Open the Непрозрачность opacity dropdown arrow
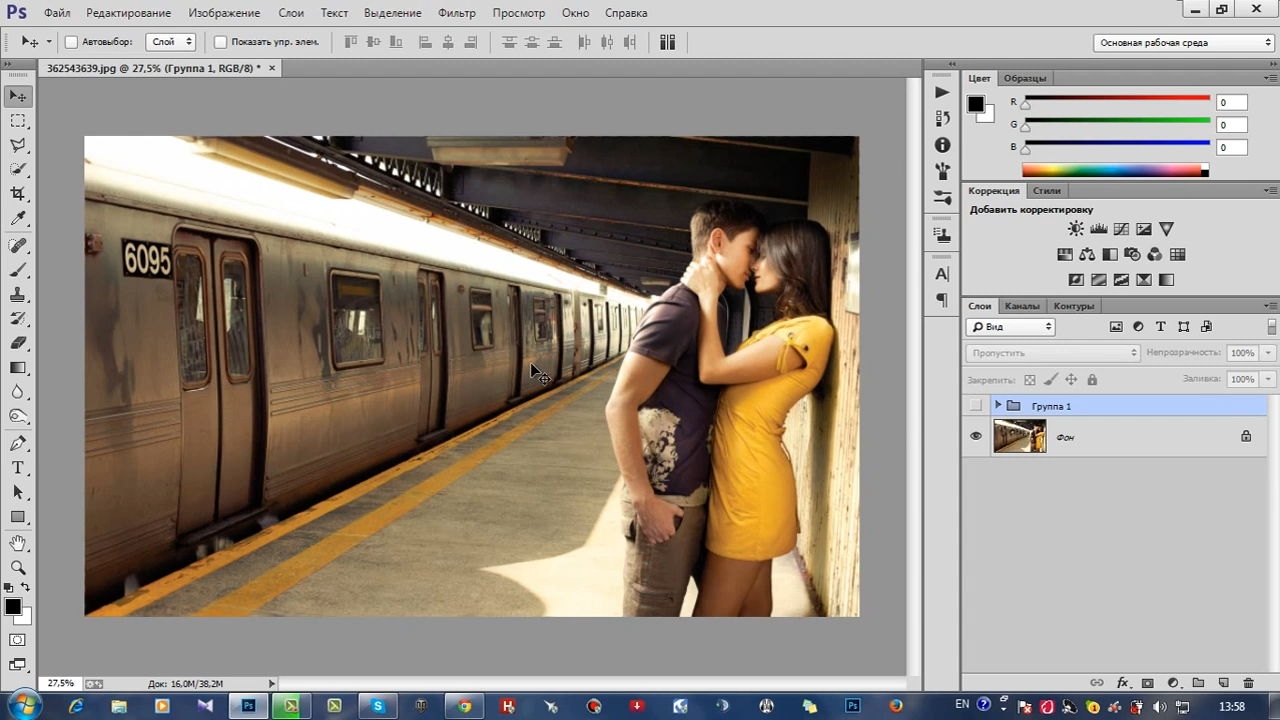Screen dimensions: 1280x720 pos(1268,353)
